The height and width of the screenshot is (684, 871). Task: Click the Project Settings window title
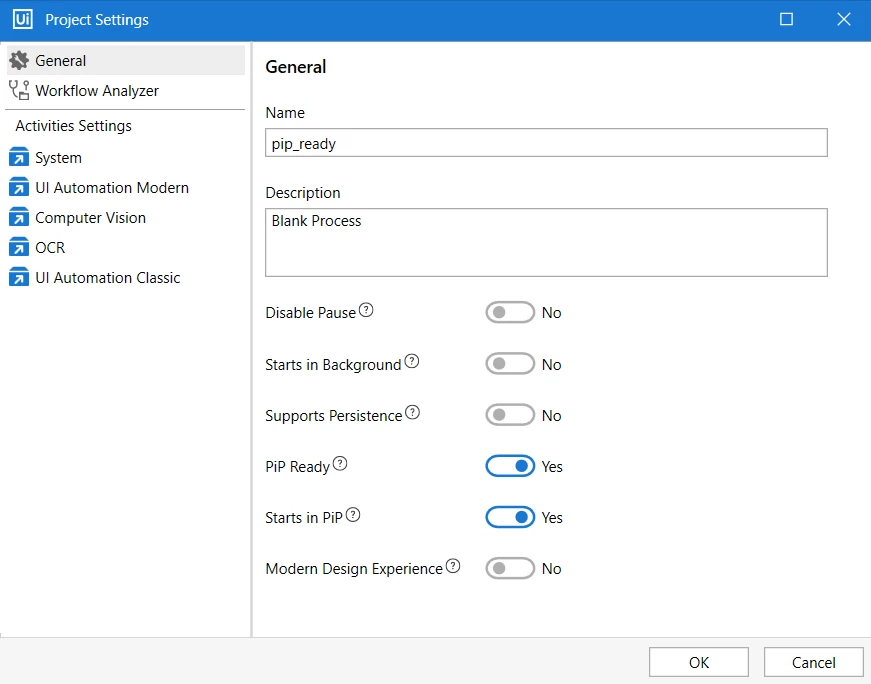[97, 19]
